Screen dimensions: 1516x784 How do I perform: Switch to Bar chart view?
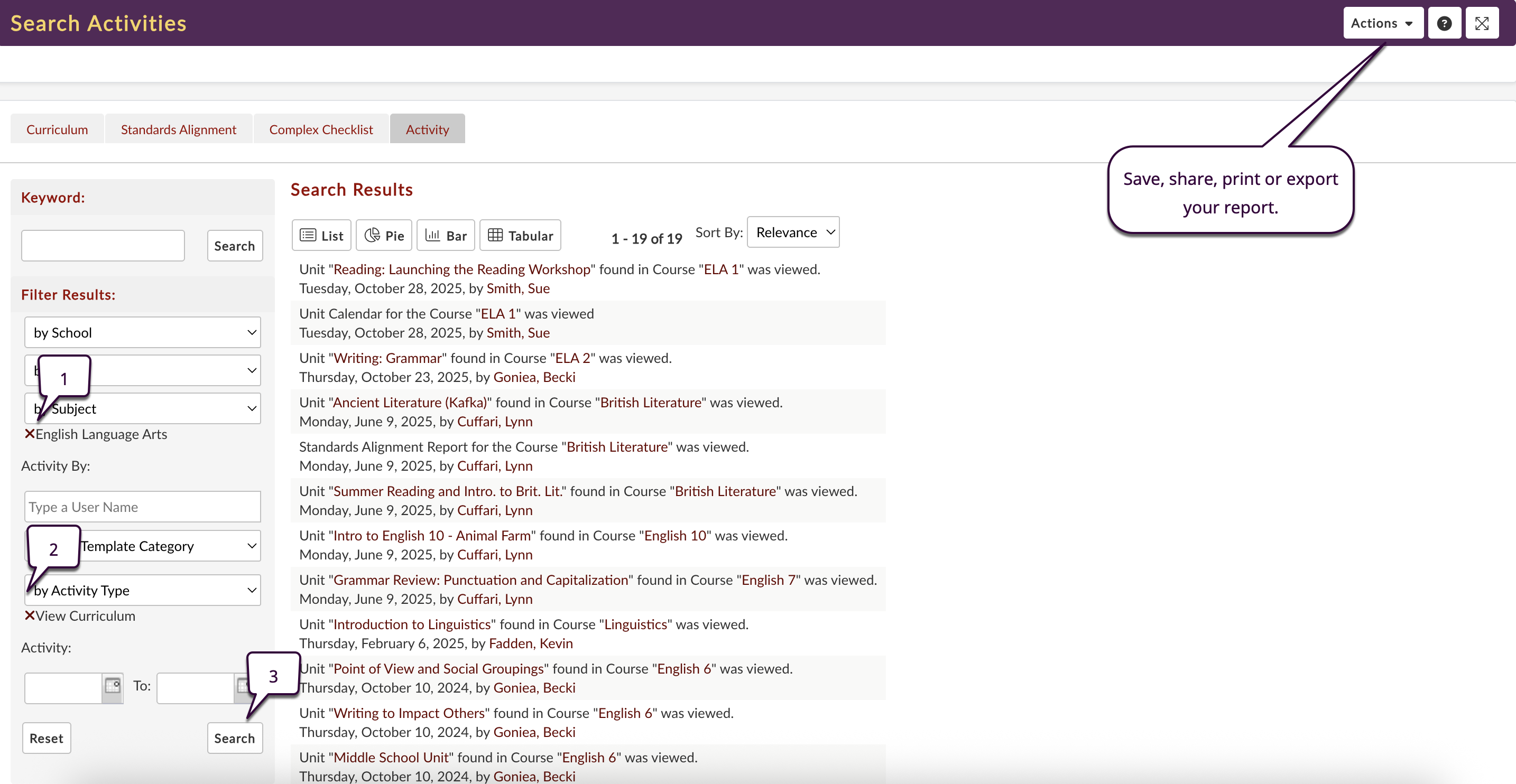tap(446, 236)
